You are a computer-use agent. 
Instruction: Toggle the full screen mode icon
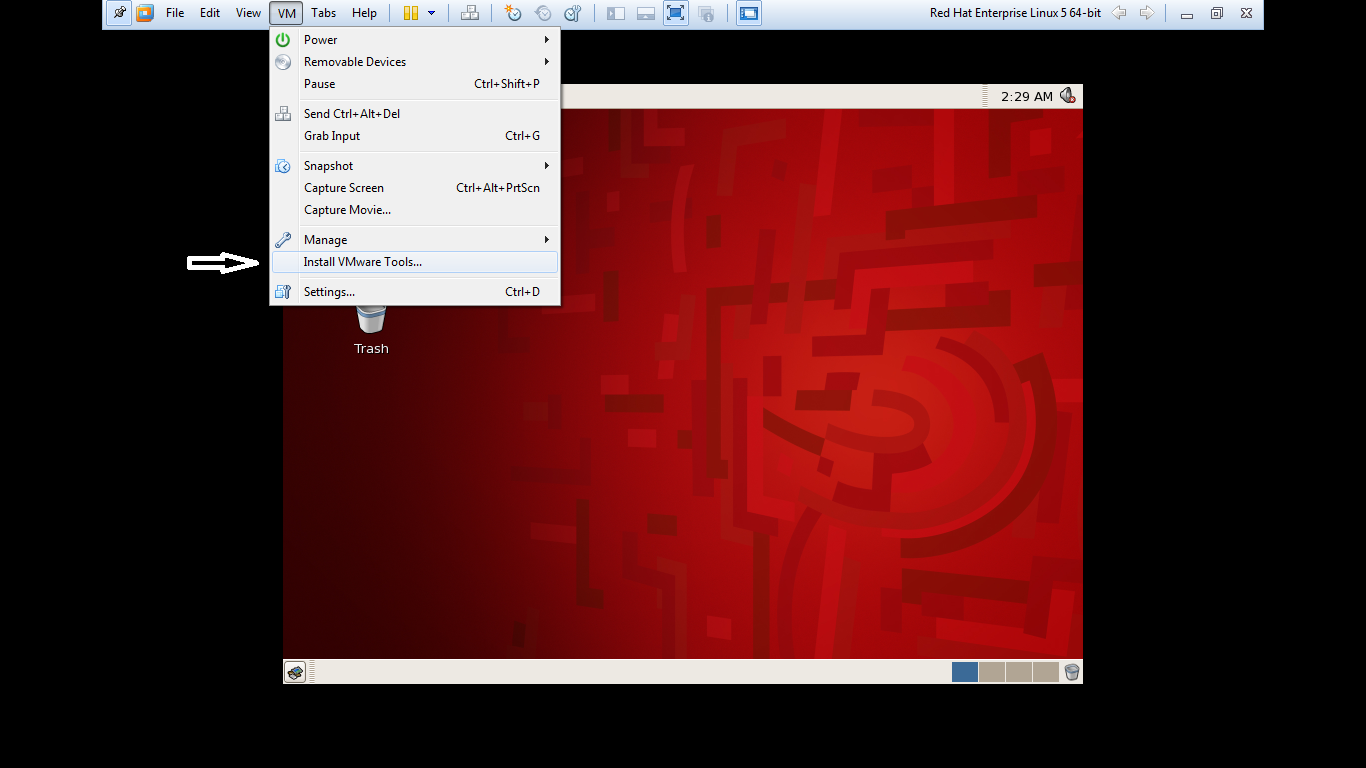676,13
